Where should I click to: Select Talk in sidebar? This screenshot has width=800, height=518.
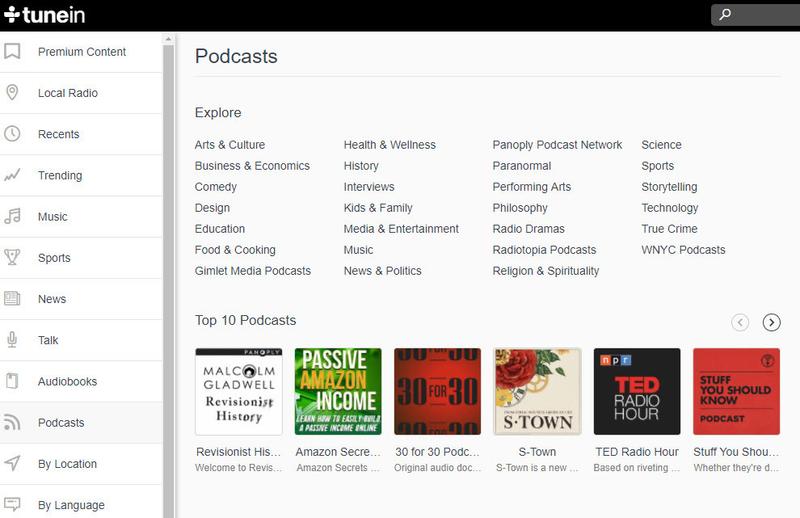pyautogui.click(x=48, y=340)
